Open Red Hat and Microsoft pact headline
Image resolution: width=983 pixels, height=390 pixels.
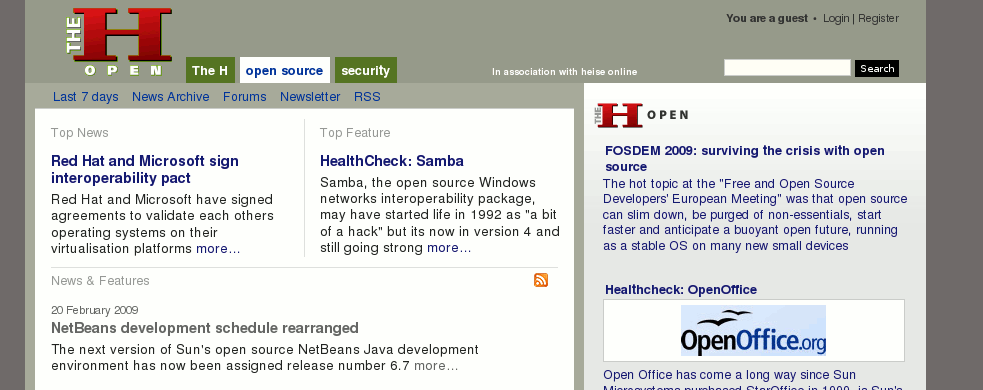tap(145, 169)
